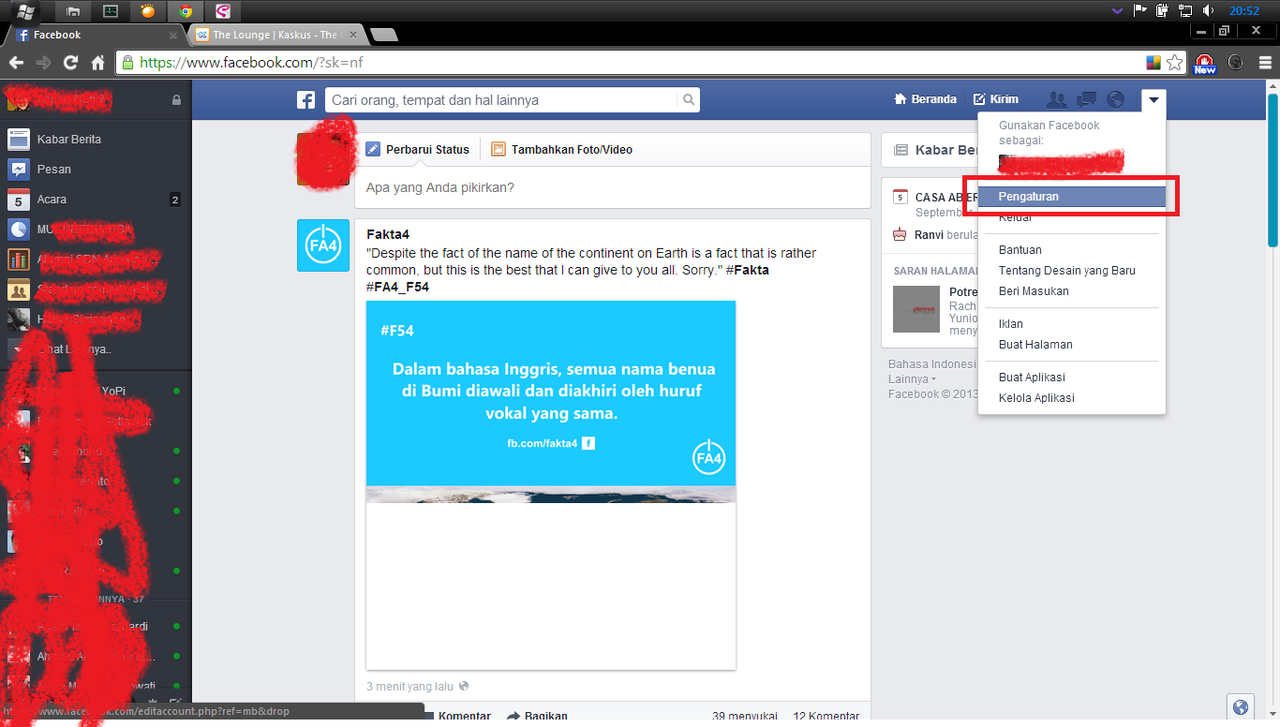Open friend requests icon
This screenshot has height=727, width=1280.
[1056, 99]
